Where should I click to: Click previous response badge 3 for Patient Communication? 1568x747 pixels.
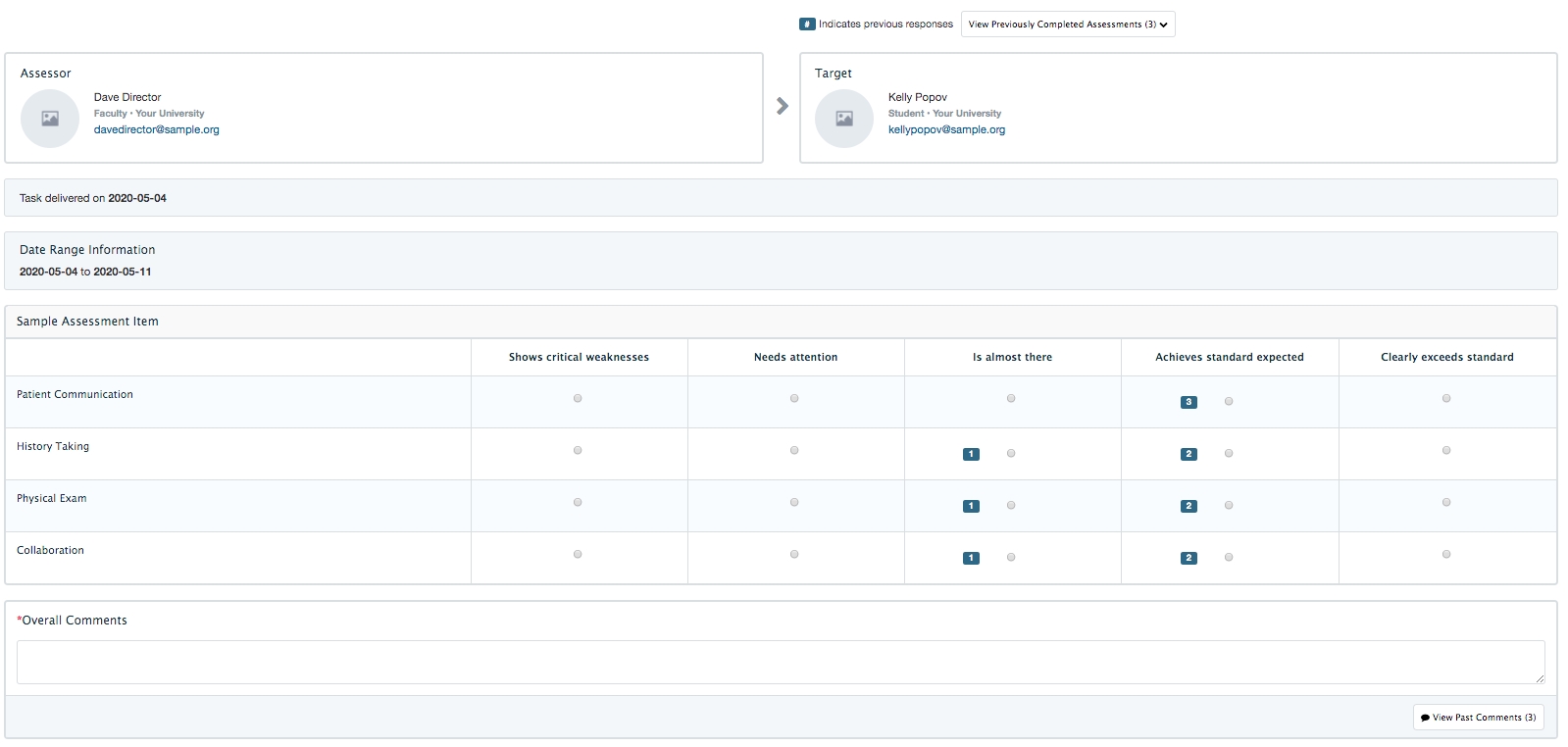coord(1189,402)
